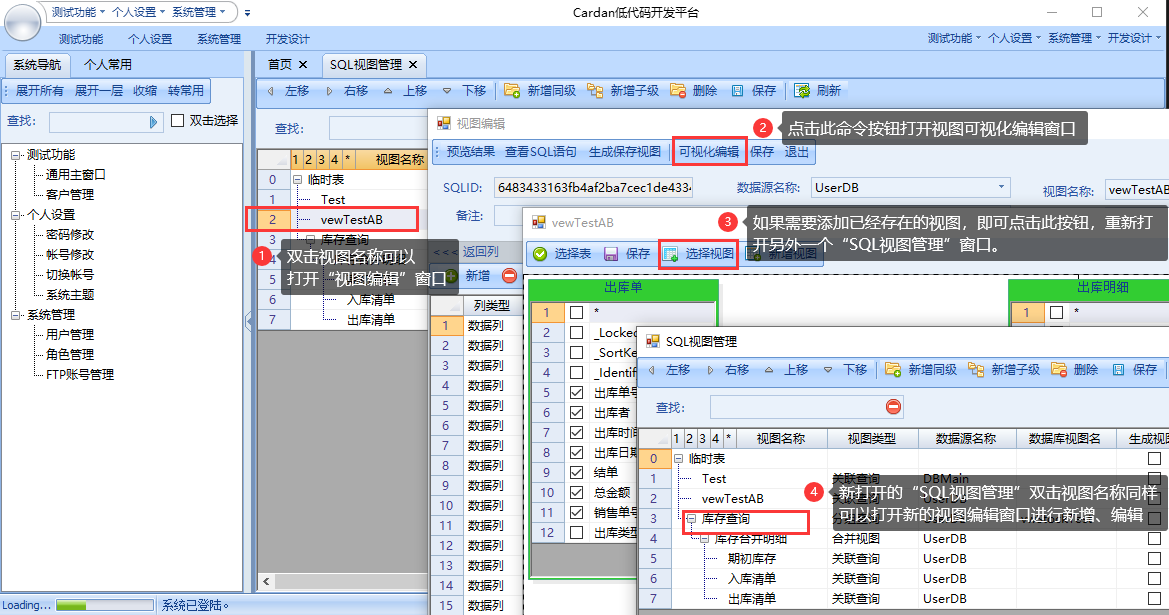The width and height of the screenshot is (1169, 615).
Task: Open the quick access customize arrow in title bar
Action: (248, 13)
